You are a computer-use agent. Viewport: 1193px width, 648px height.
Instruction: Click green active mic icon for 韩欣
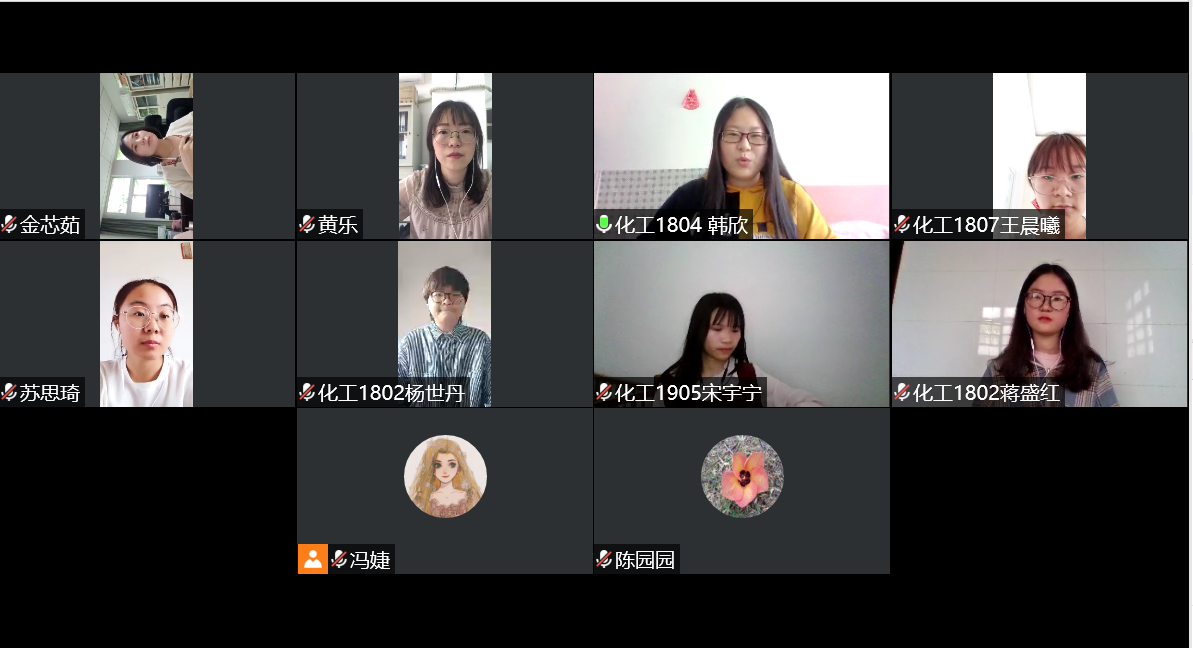click(604, 224)
